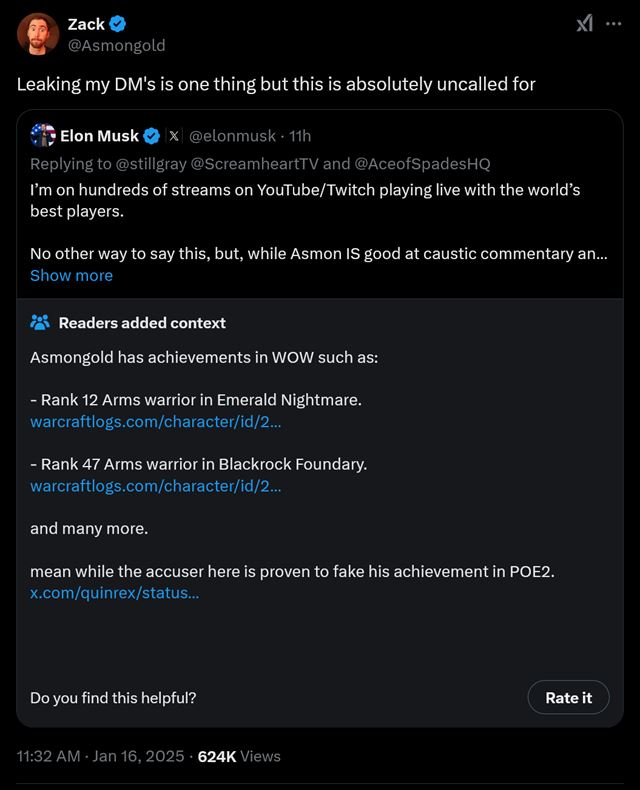Screen dimensions: 640x790
Task: Open the Grok icon at top right
Action: [585, 24]
